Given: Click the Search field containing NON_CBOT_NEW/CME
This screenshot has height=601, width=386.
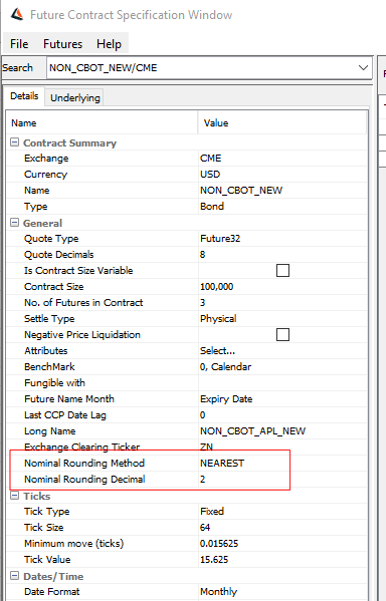Looking at the screenshot, I should click(x=209, y=68).
